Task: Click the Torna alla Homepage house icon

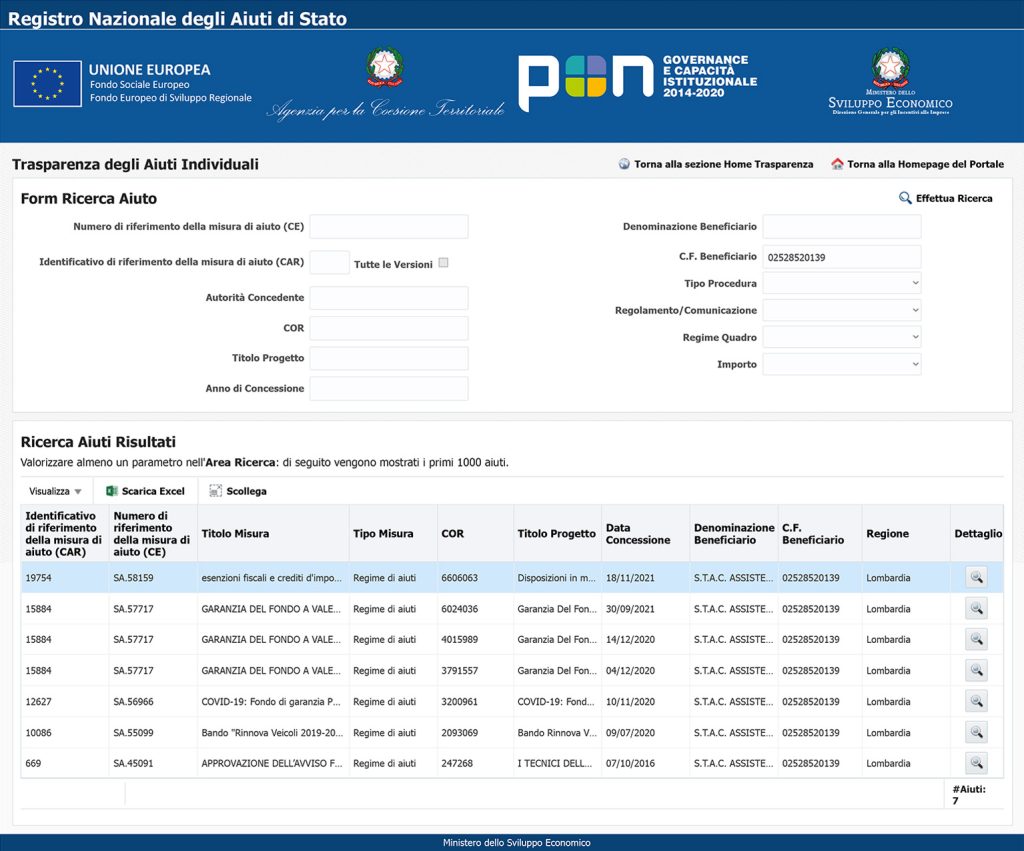Action: point(837,164)
